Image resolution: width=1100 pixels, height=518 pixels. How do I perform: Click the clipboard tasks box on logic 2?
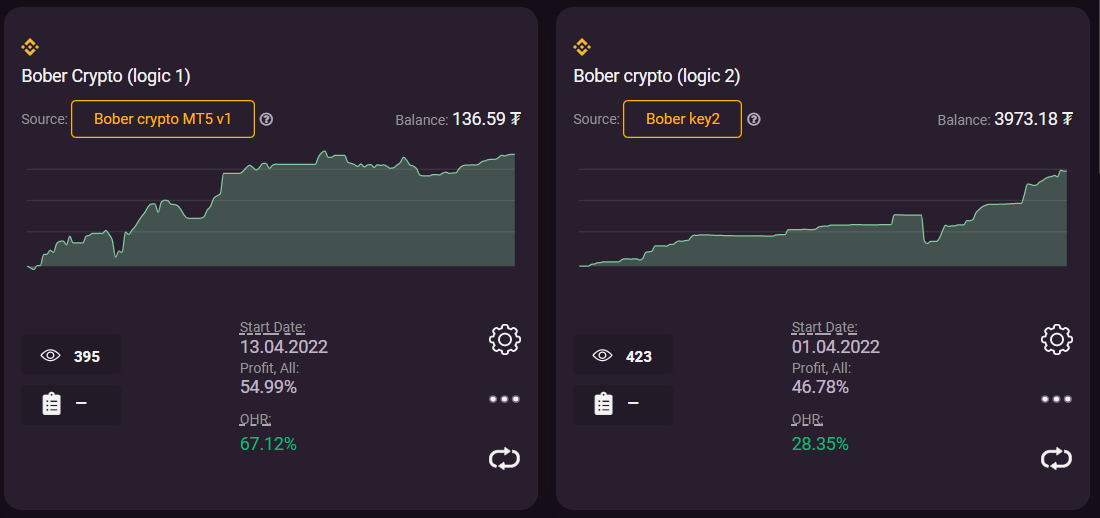point(623,404)
